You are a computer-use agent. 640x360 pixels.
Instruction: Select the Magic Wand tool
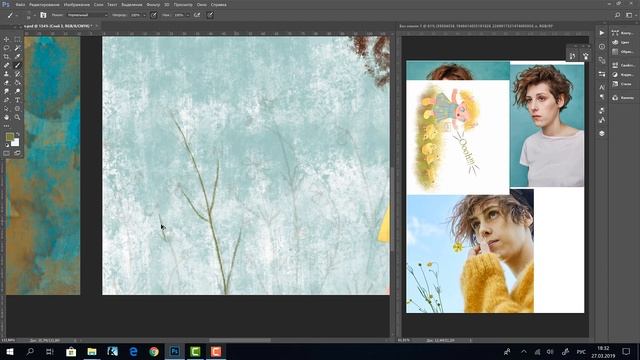click(17, 48)
